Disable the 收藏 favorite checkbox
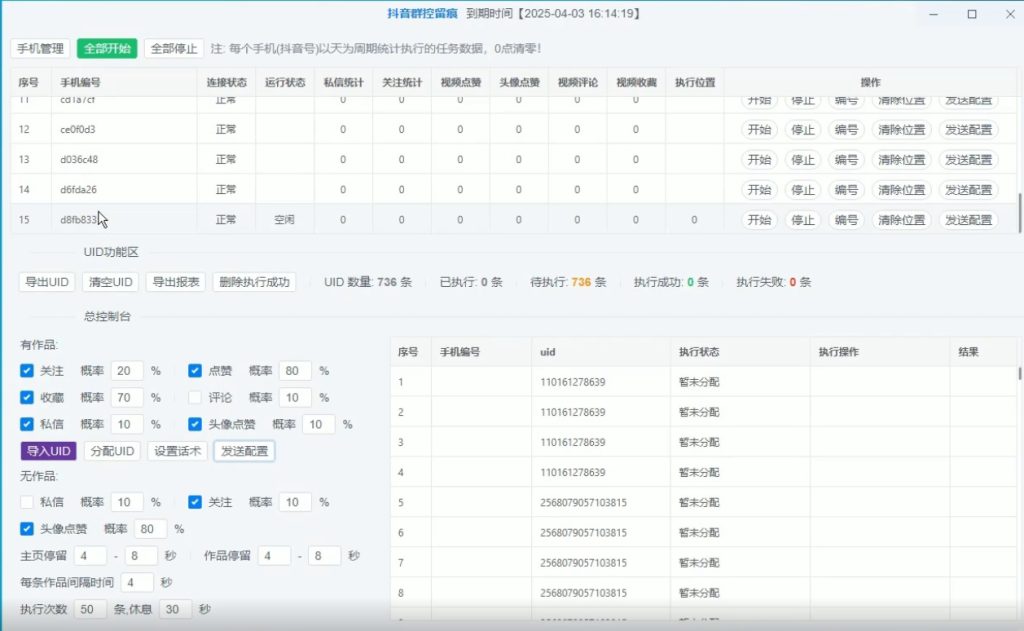 coord(27,397)
